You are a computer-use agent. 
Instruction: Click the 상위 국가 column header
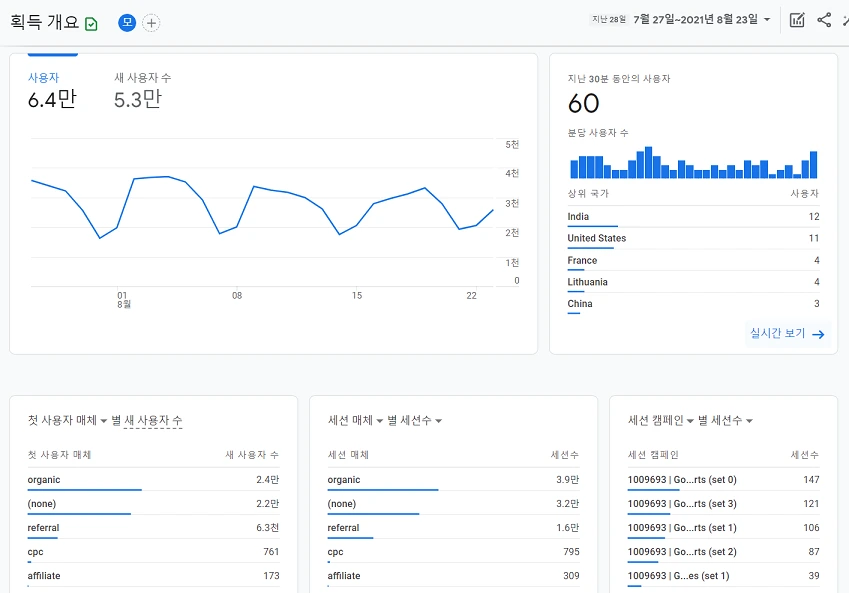[x=588, y=193]
